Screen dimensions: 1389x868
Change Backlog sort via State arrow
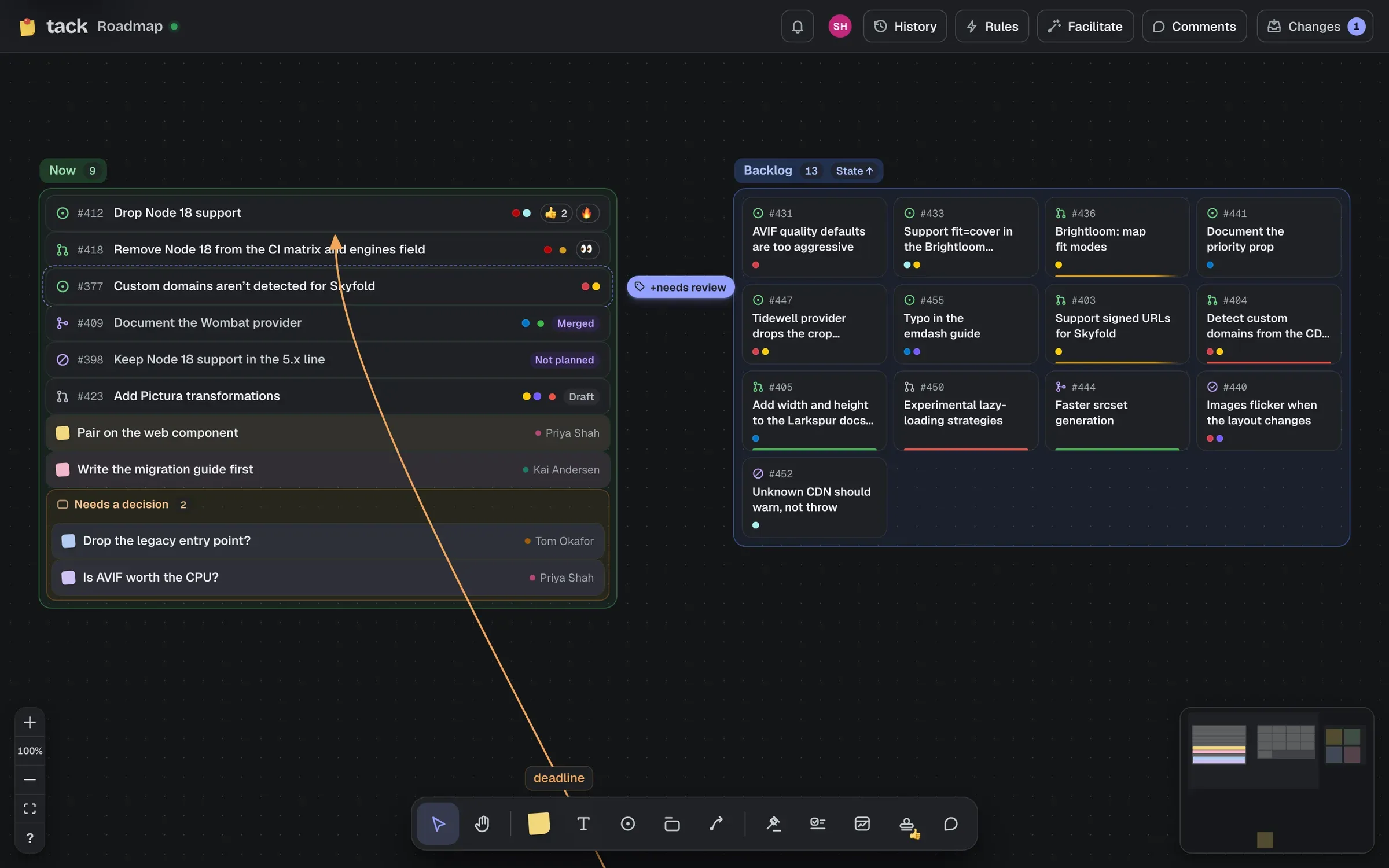pyautogui.click(x=854, y=171)
